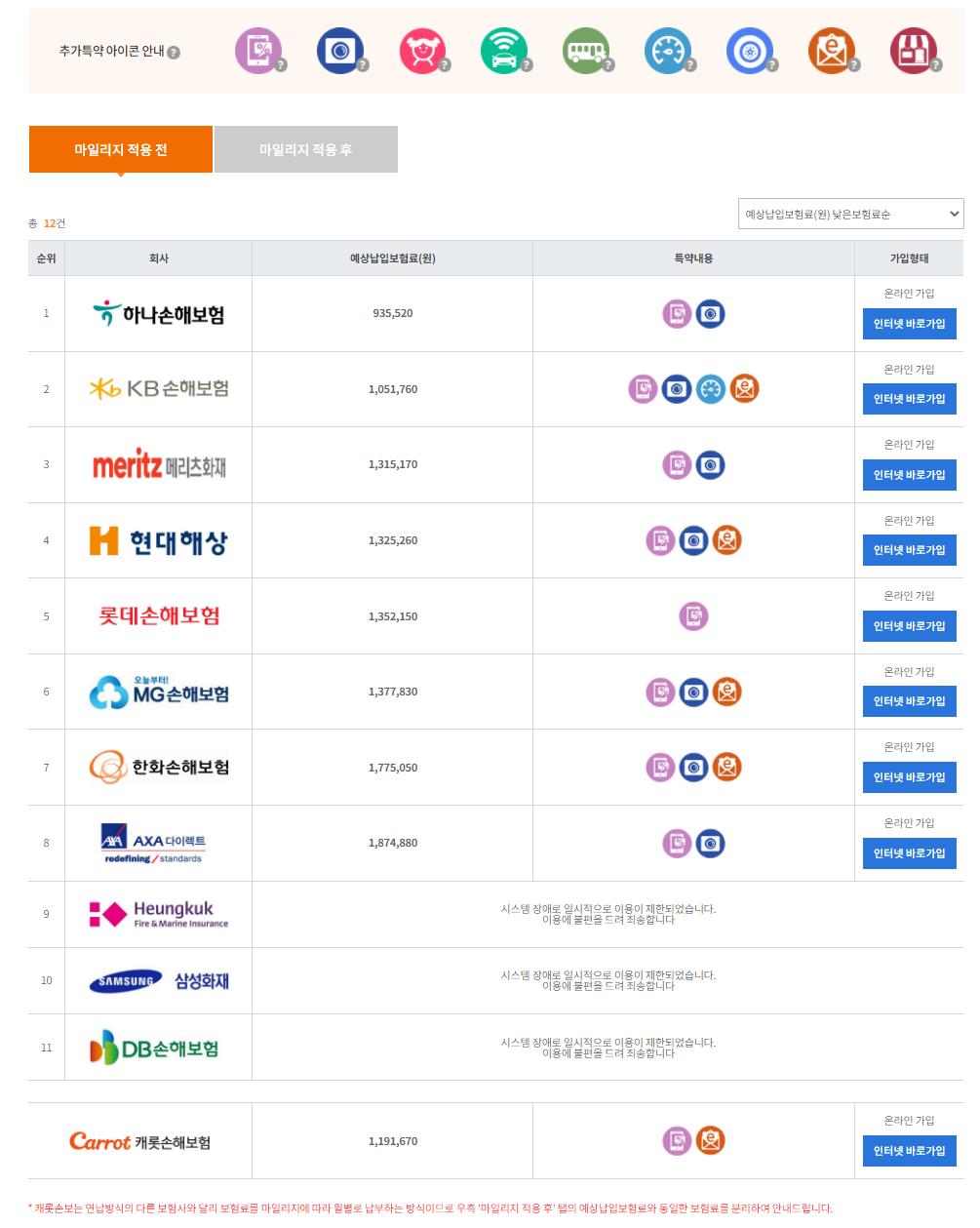The width and height of the screenshot is (980, 1228).
Task: Click the premium value 1,191,670
Action: coord(393,1141)
